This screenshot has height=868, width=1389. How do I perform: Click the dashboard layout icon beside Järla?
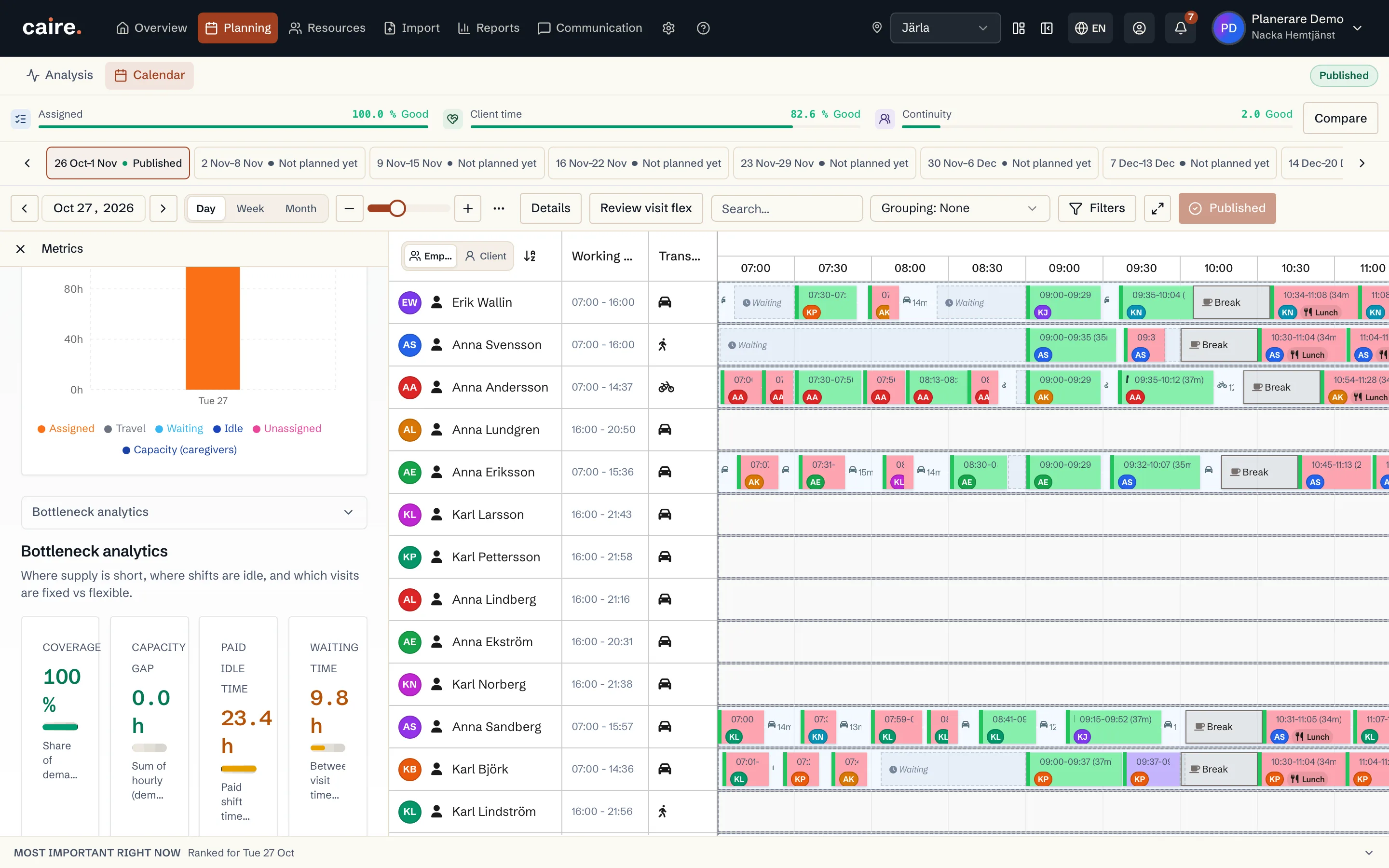point(1018,28)
